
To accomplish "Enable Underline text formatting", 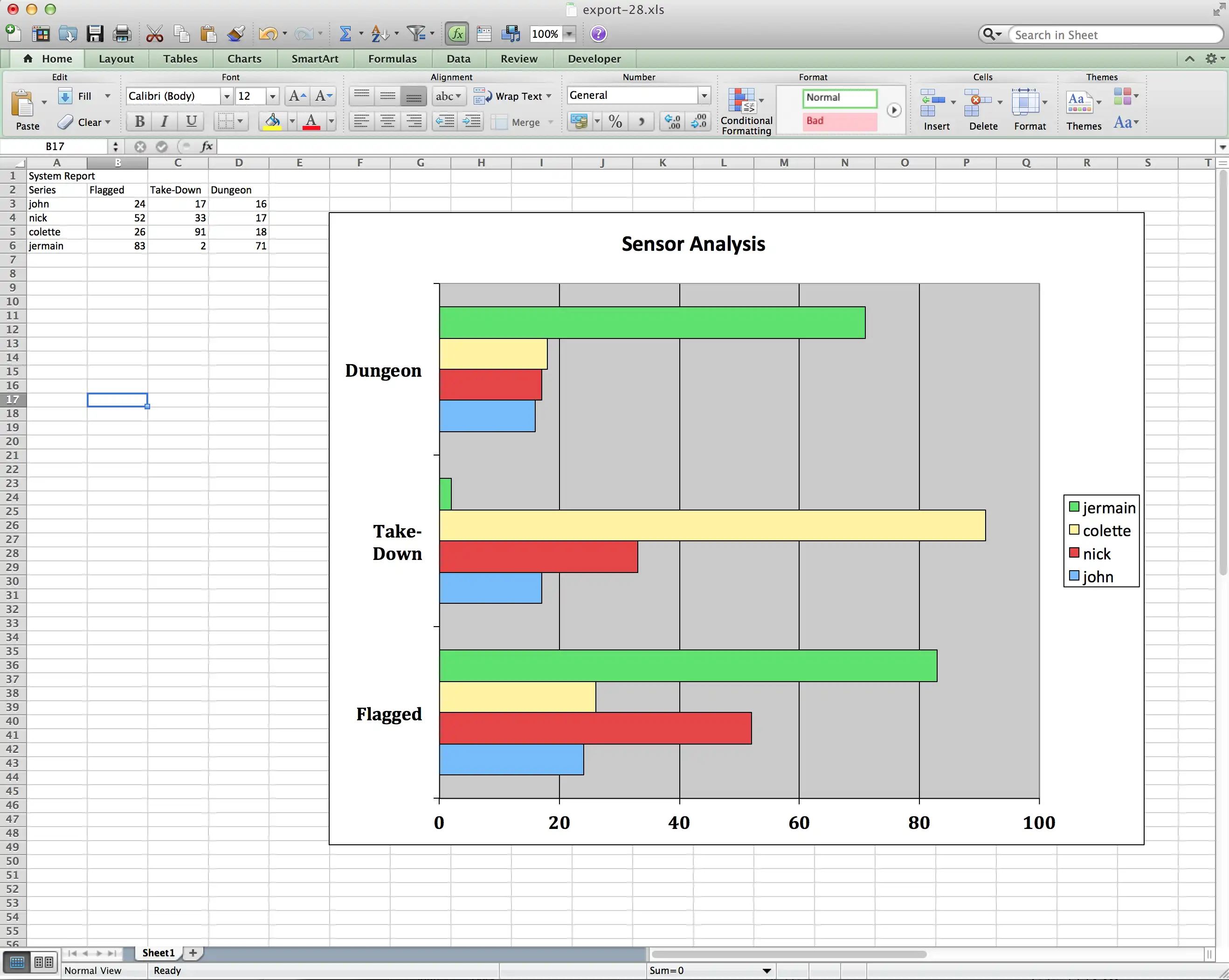I will click(x=191, y=122).
